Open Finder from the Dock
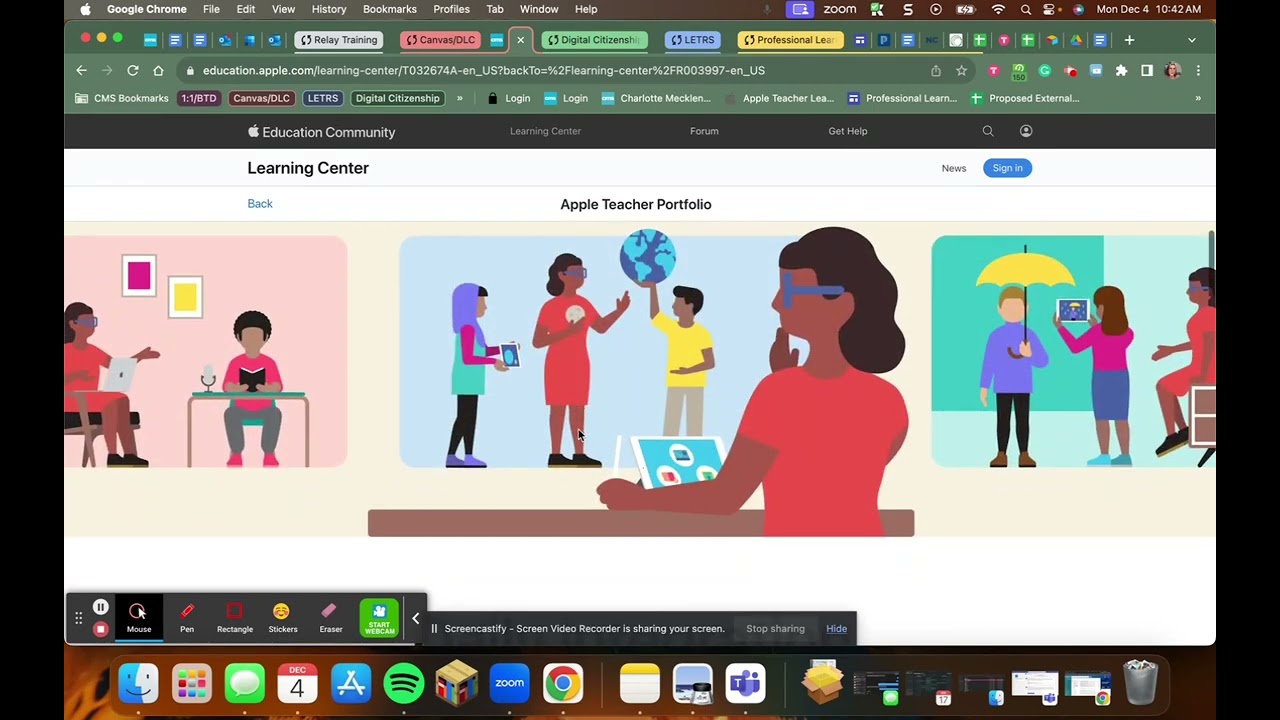The height and width of the screenshot is (720, 1280). point(139,684)
